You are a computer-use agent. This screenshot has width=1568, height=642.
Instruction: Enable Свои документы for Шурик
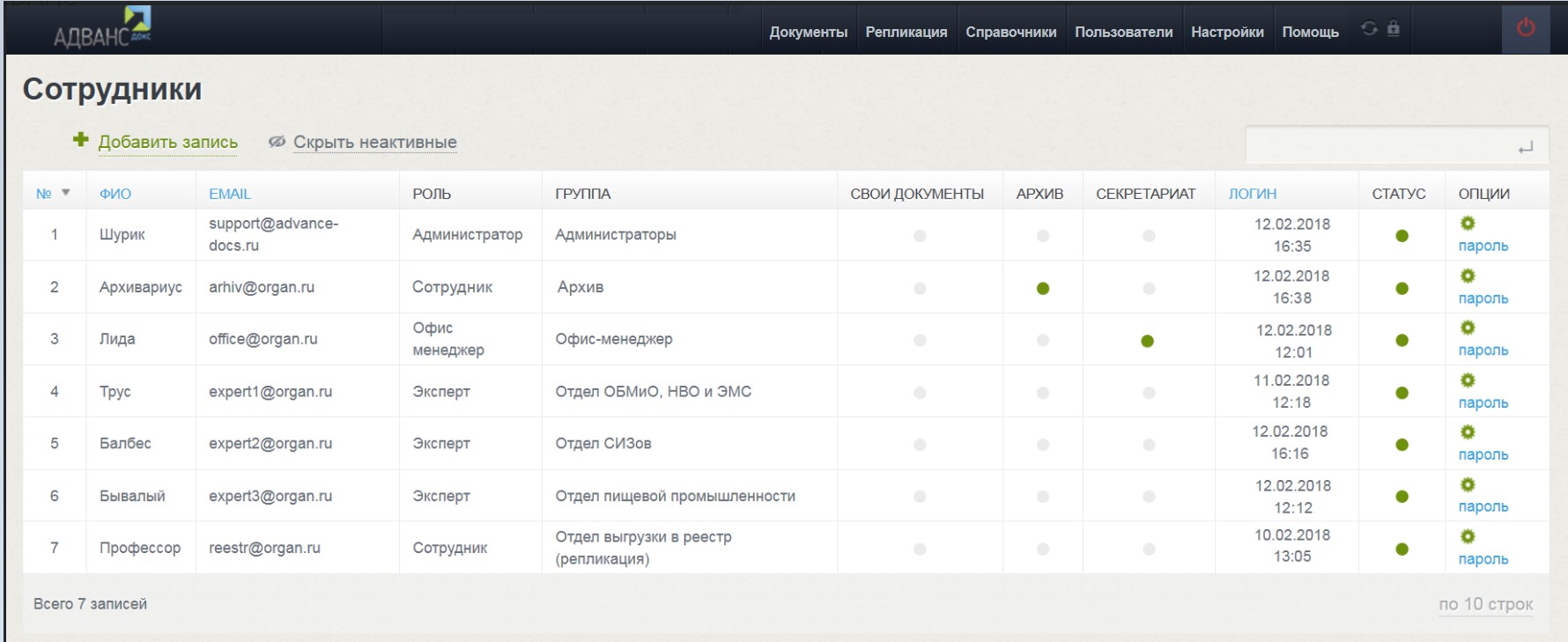[920, 236]
